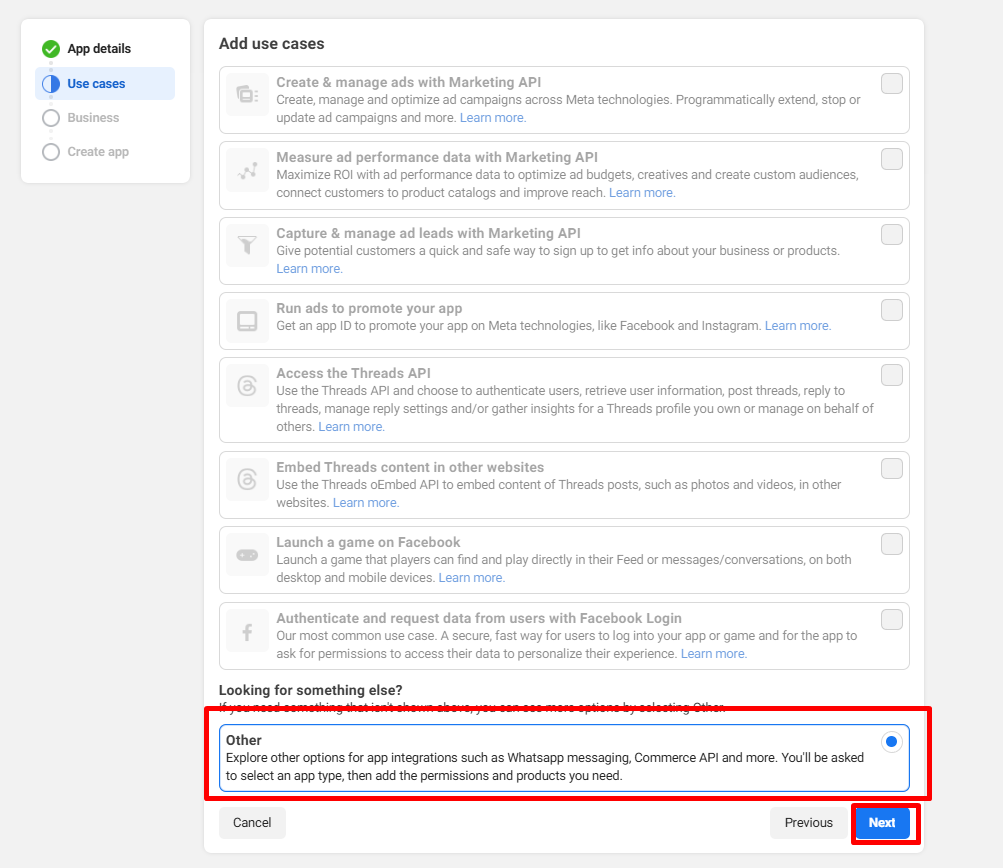Click the game controller icon

click(247, 555)
